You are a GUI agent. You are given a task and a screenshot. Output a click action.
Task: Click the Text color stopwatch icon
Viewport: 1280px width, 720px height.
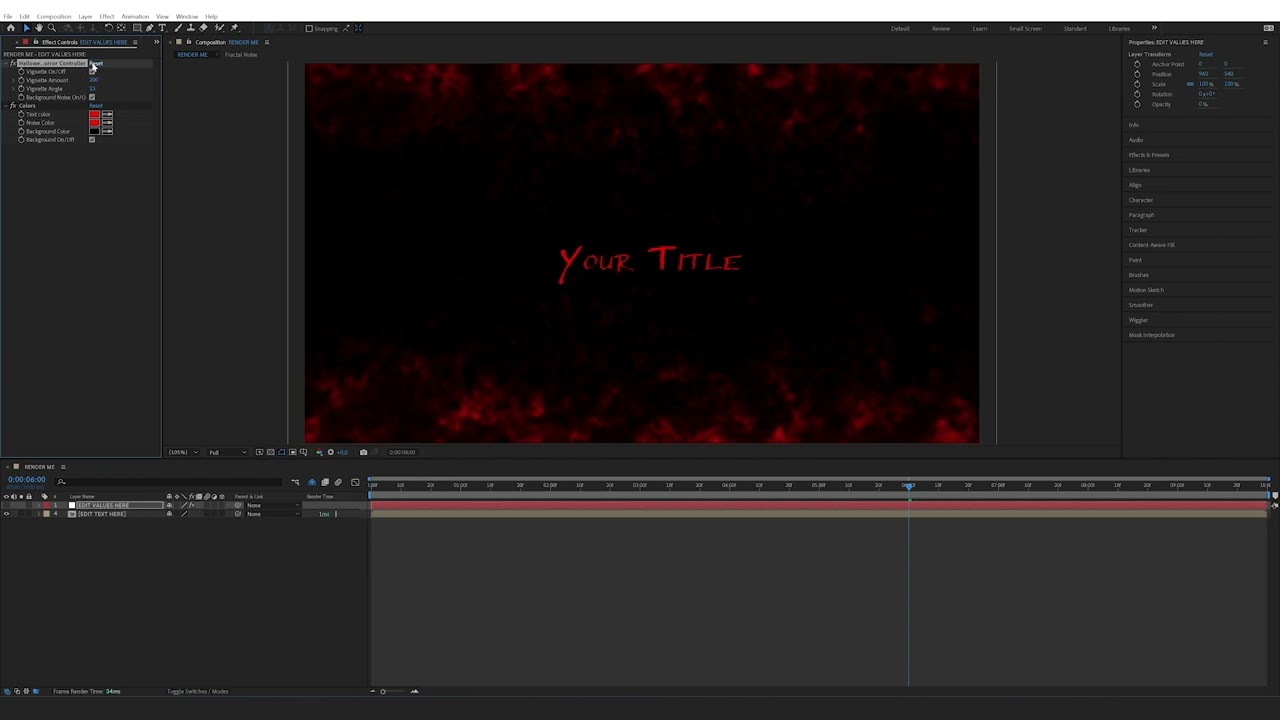(21, 114)
